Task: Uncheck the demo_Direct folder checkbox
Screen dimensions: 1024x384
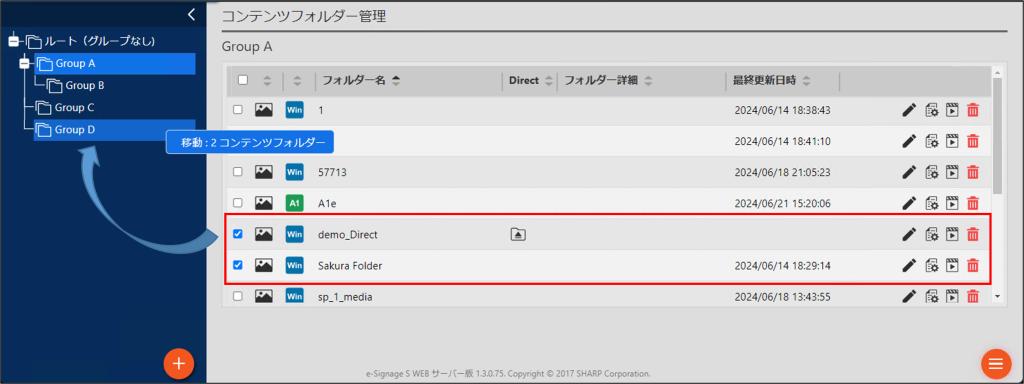Action: 238,234
